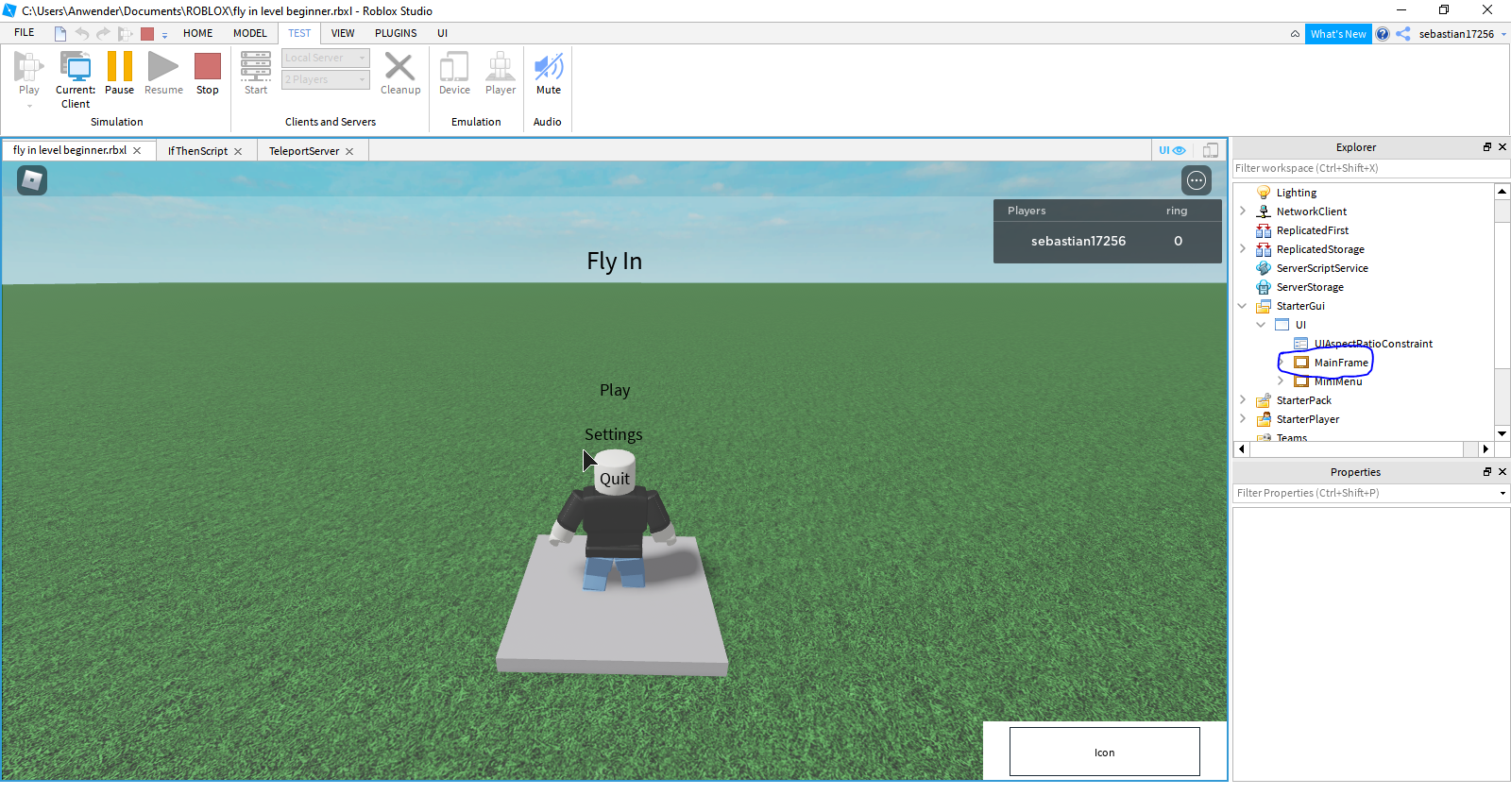Select sebastian17256 in the Players leaderboard
Image resolution: width=1511 pixels, height=812 pixels.
(x=1078, y=241)
